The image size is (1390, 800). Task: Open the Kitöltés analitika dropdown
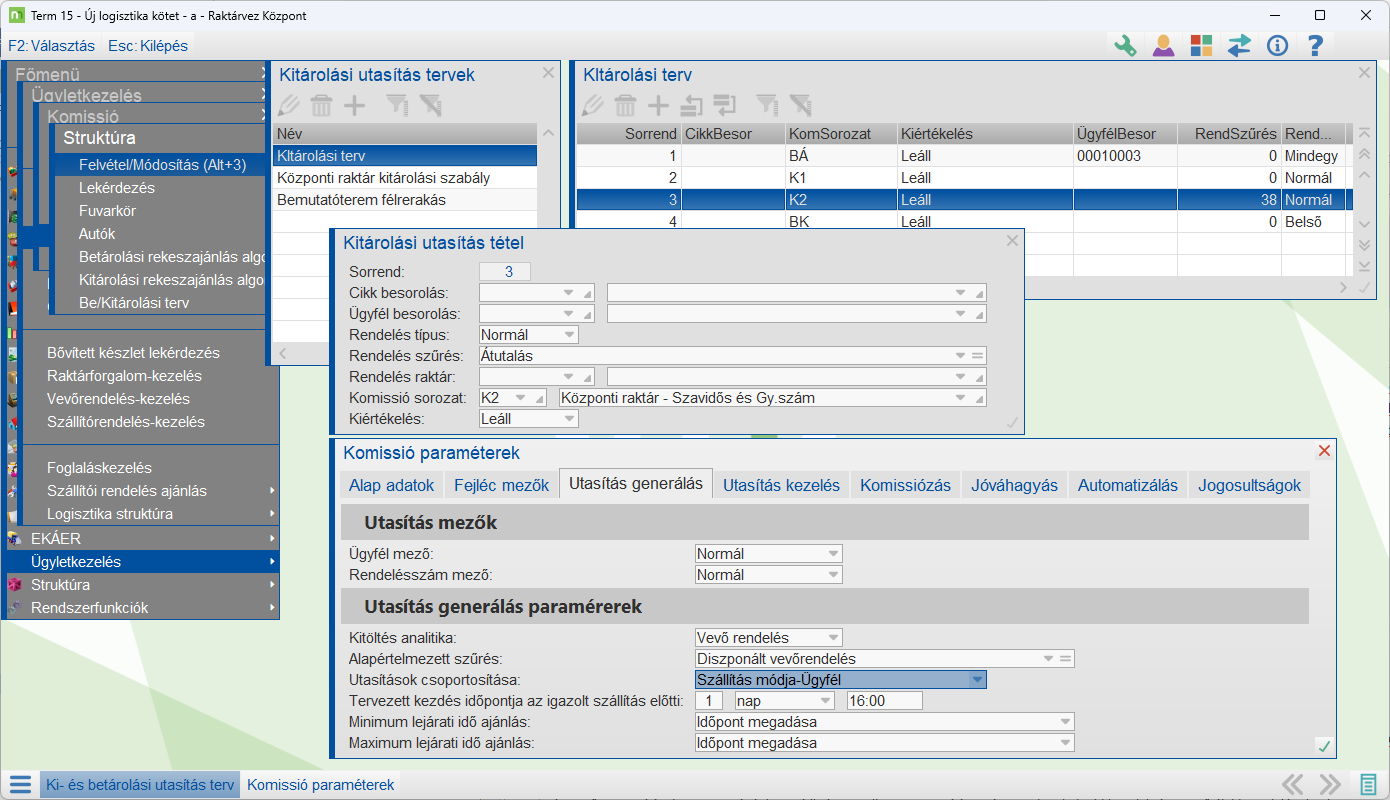[832, 638]
